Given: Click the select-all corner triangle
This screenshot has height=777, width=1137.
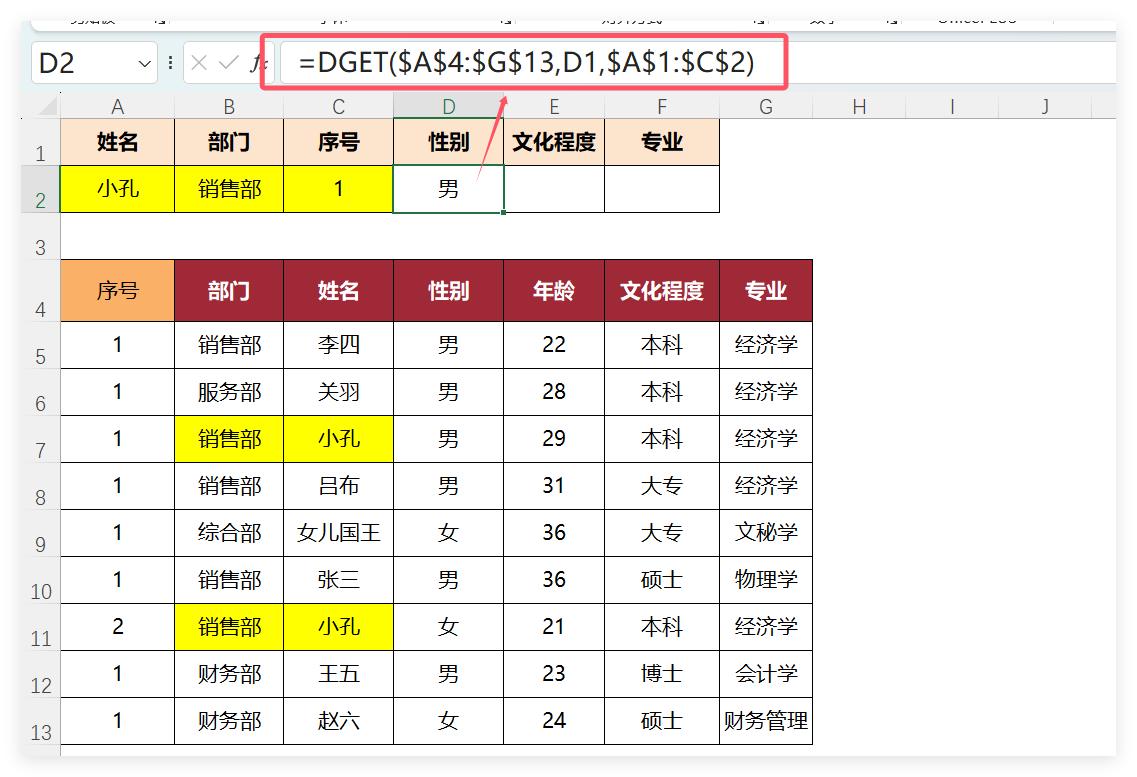Looking at the screenshot, I should pyautogui.click(x=47, y=107).
